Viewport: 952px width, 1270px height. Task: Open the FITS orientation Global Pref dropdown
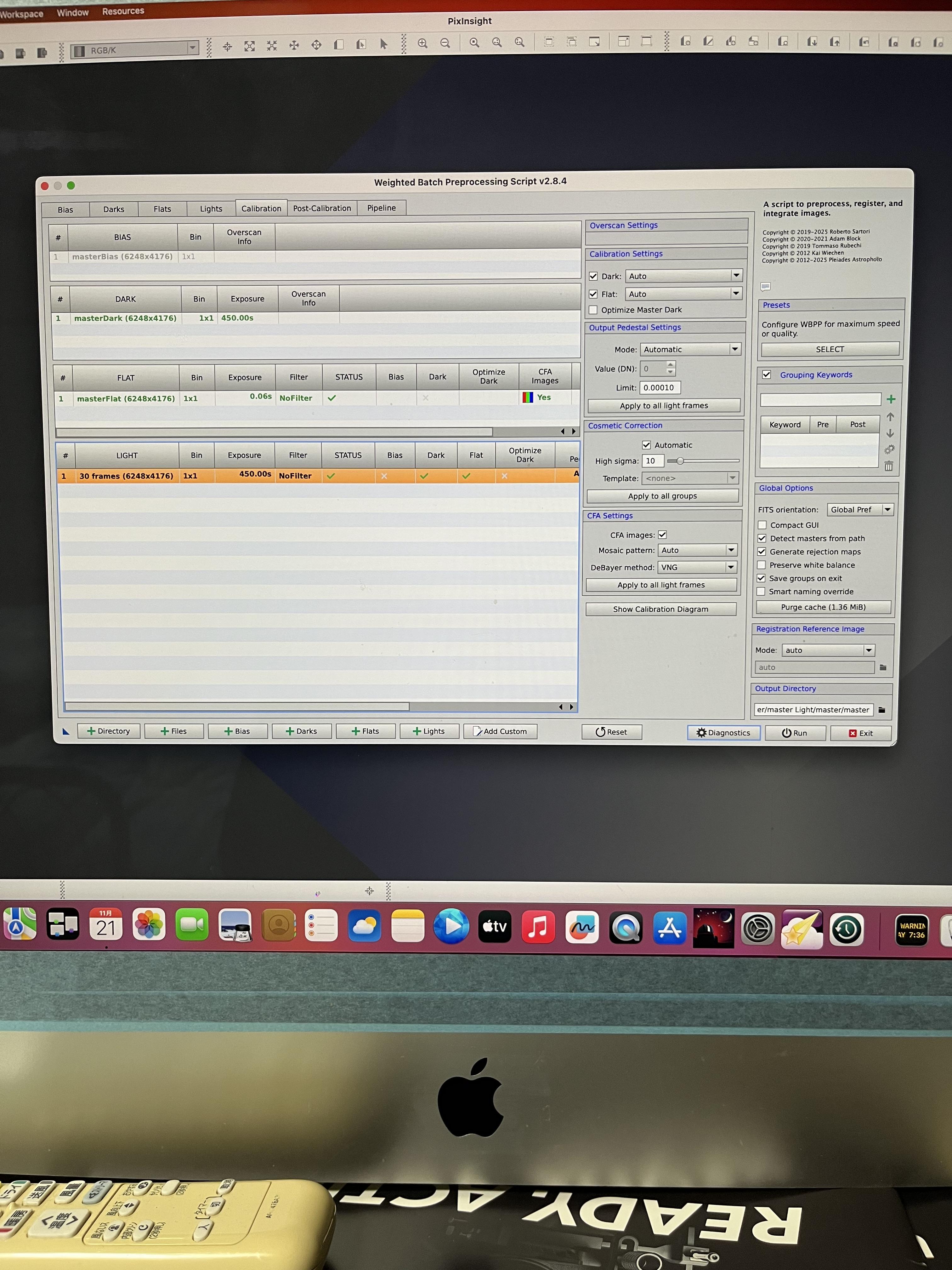pyautogui.click(x=860, y=509)
